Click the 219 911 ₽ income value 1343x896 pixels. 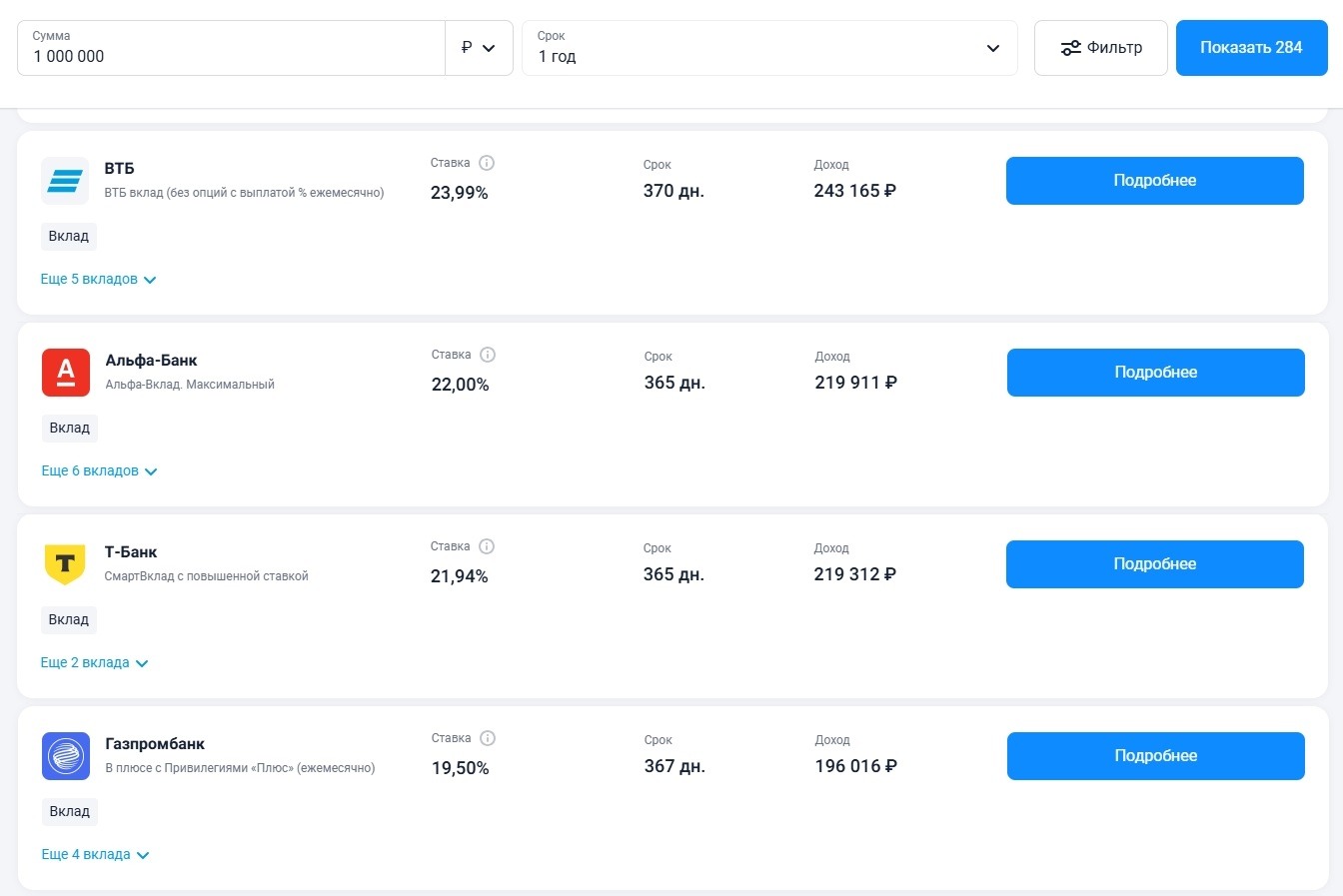tap(856, 383)
